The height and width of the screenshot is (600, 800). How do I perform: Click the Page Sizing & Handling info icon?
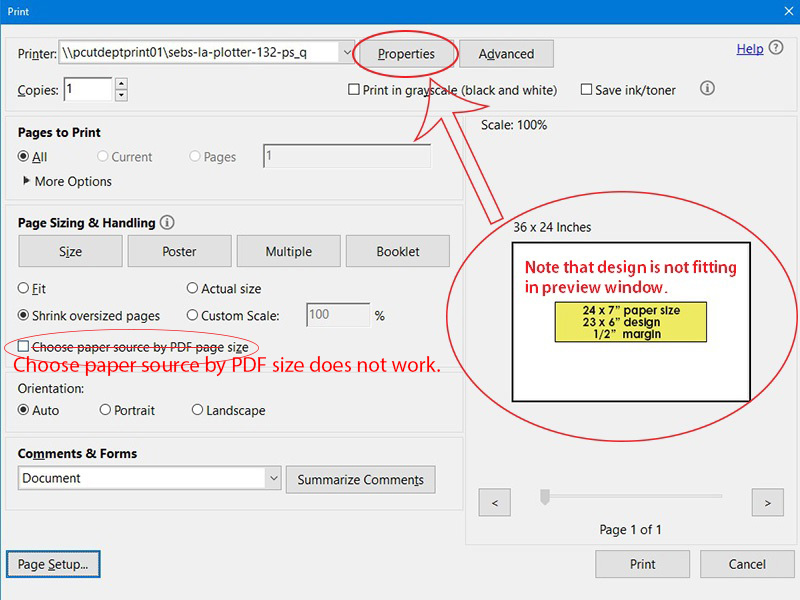pyautogui.click(x=167, y=223)
